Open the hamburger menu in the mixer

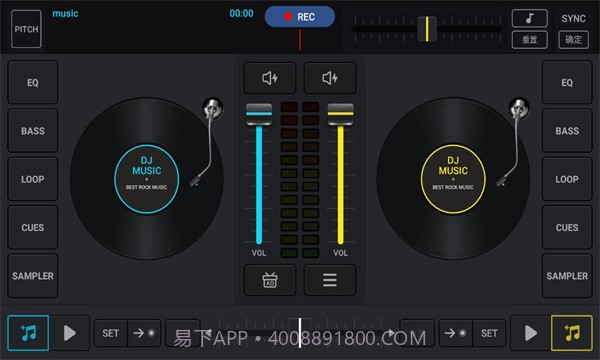pyautogui.click(x=330, y=280)
